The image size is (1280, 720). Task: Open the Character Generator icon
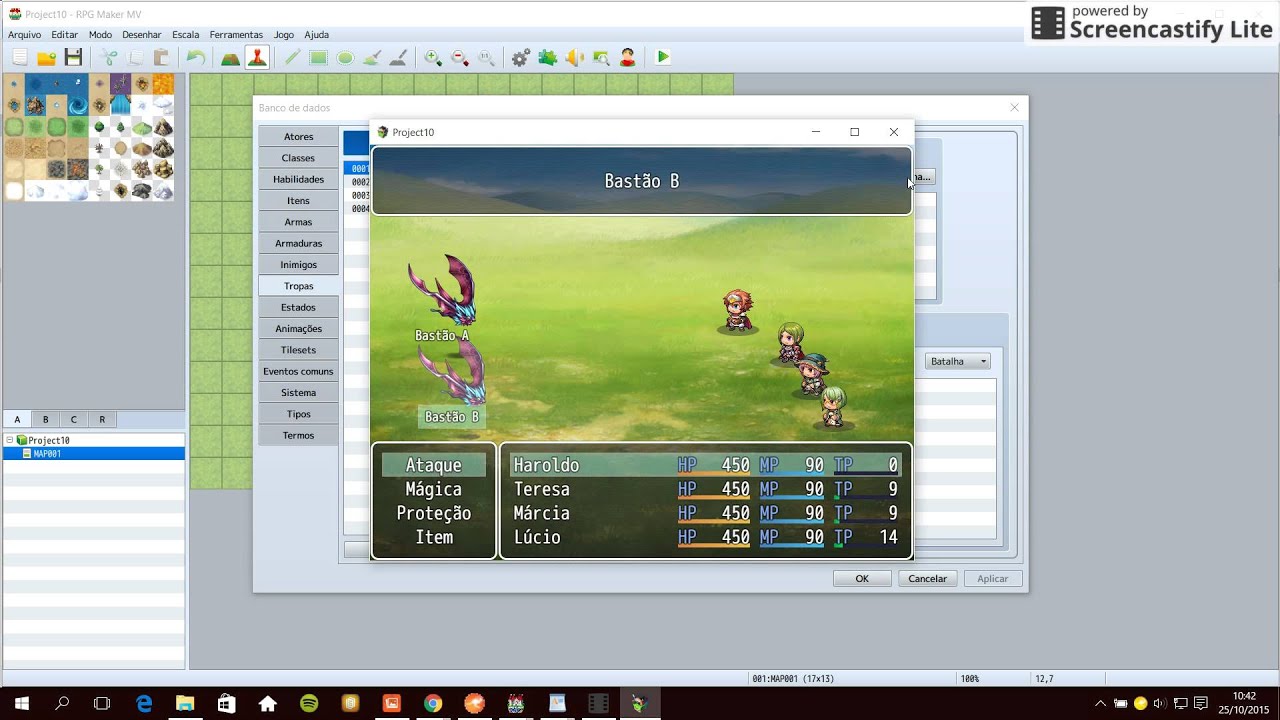(x=628, y=58)
